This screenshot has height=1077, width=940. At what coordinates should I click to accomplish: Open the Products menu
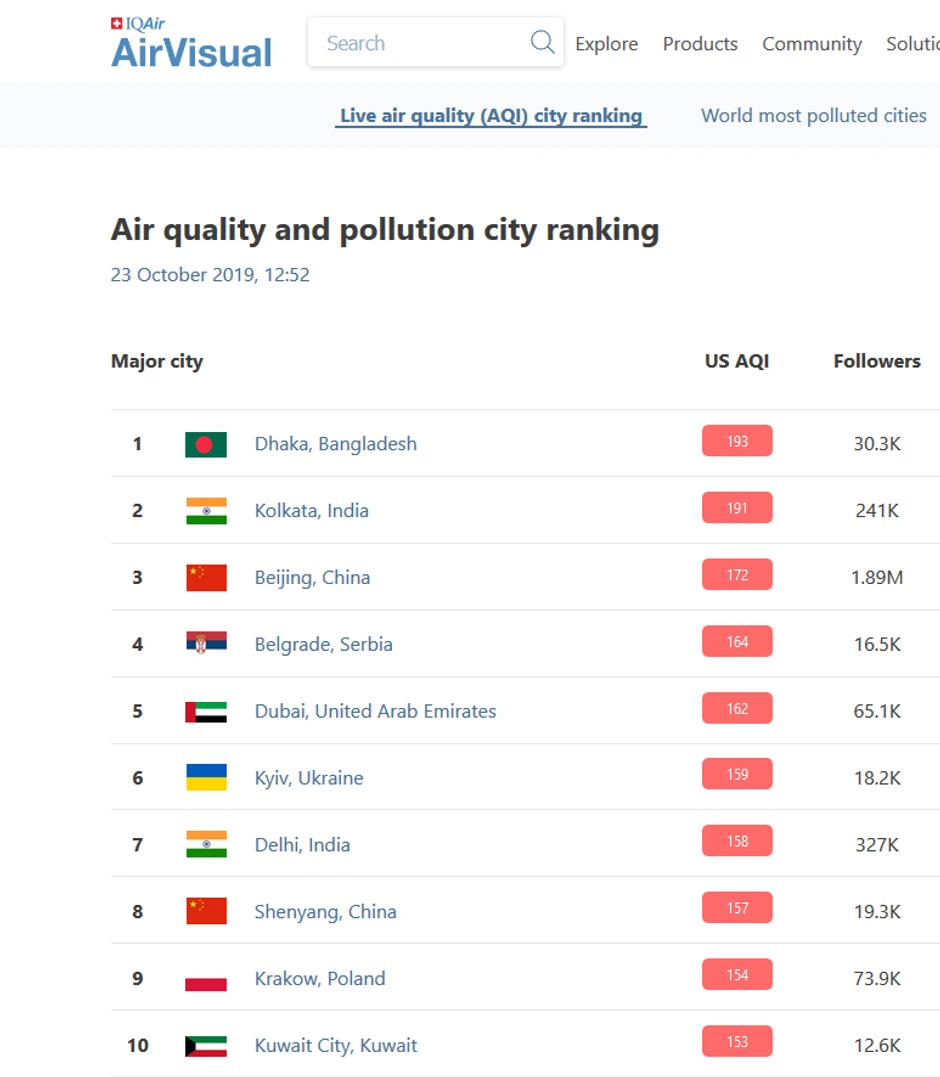click(x=700, y=44)
